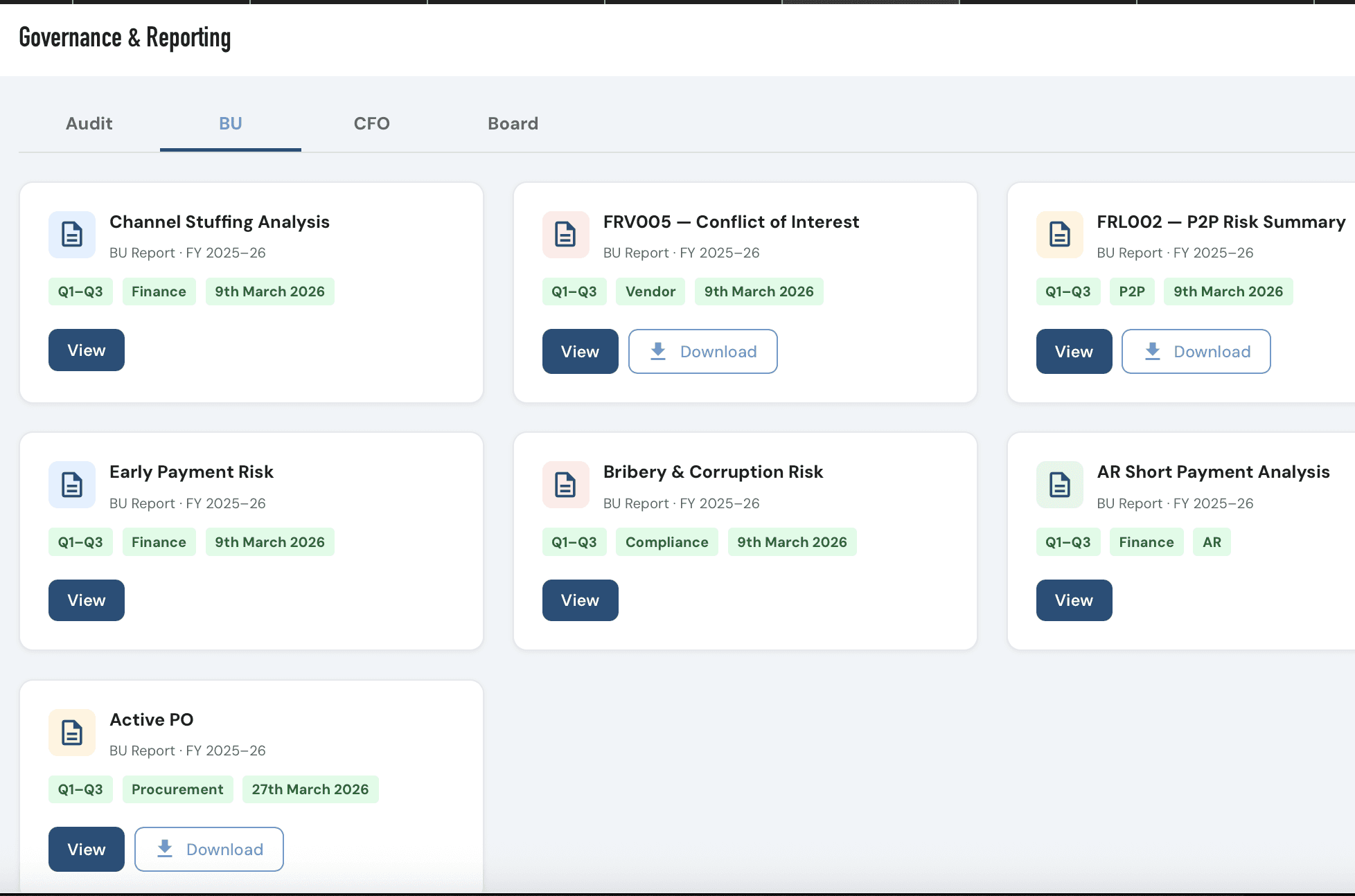Switch to the Audit tab

(x=89, y=124)
